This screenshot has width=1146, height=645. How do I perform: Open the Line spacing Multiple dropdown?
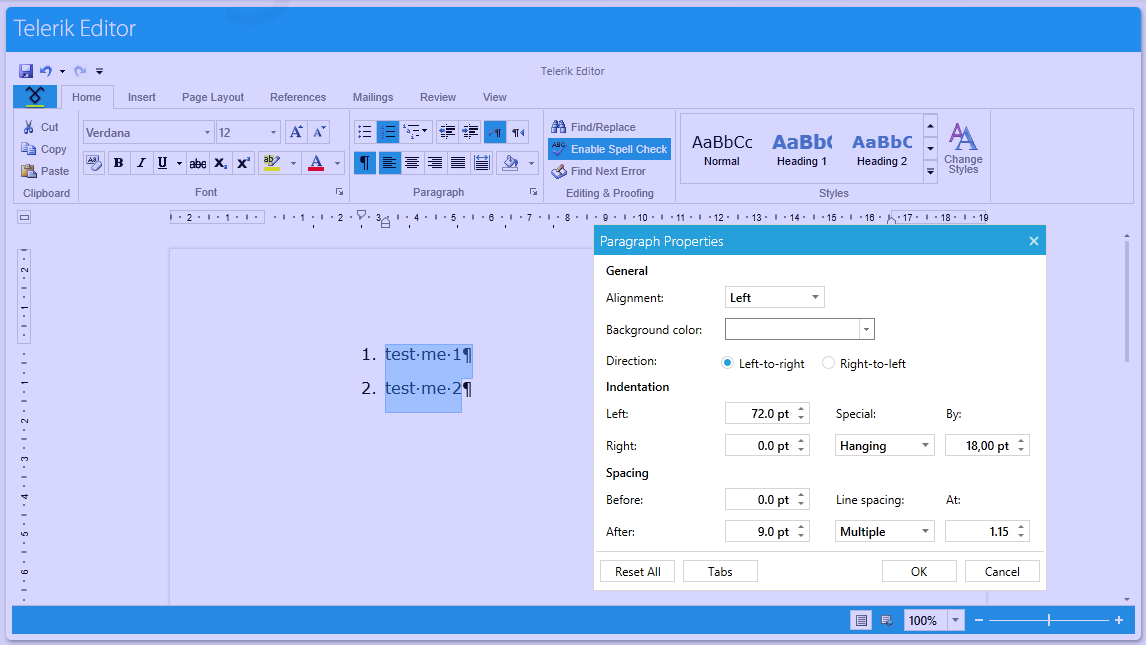click(x=885, y=531)
